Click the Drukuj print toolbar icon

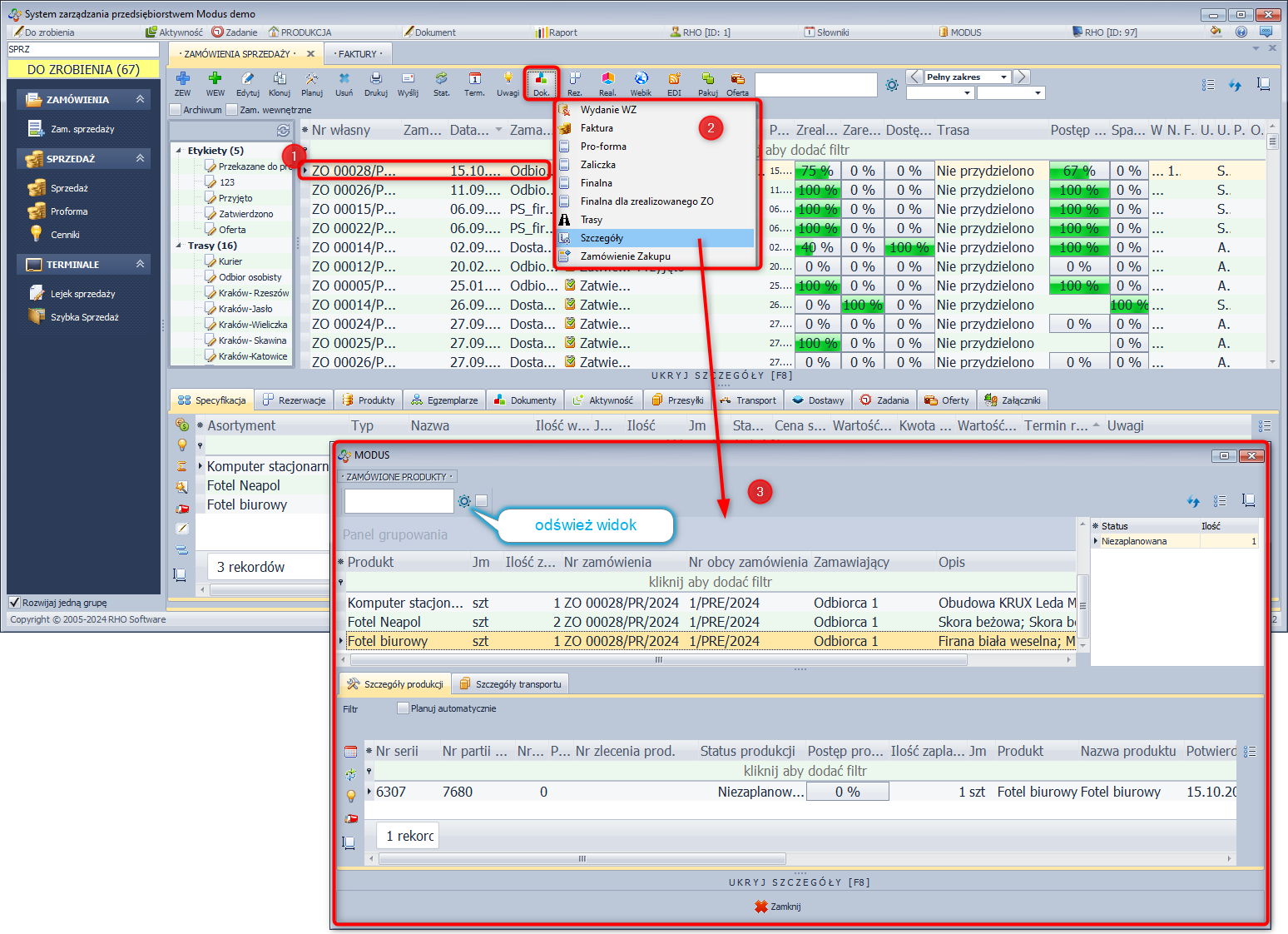[x=376, y=82]
